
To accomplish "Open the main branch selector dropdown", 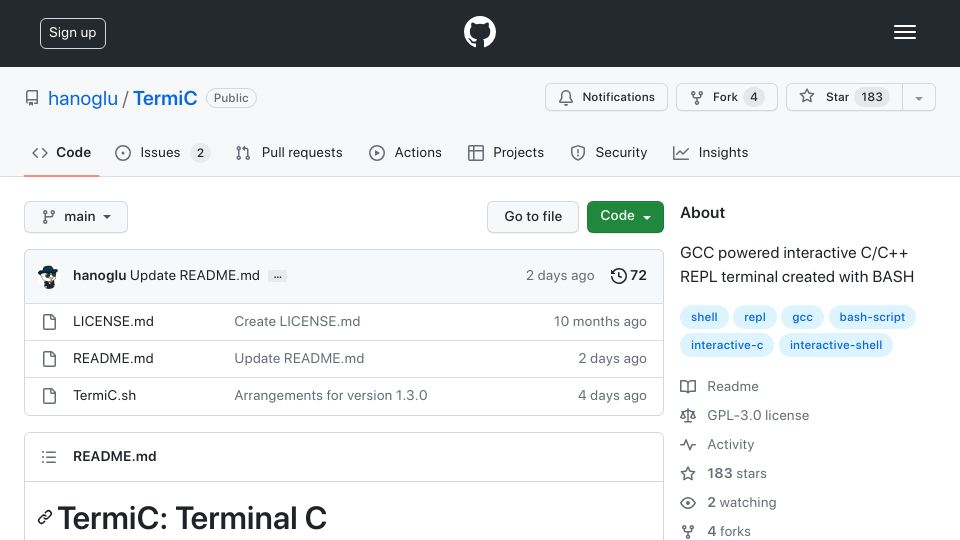I will [x=76, y=217].
